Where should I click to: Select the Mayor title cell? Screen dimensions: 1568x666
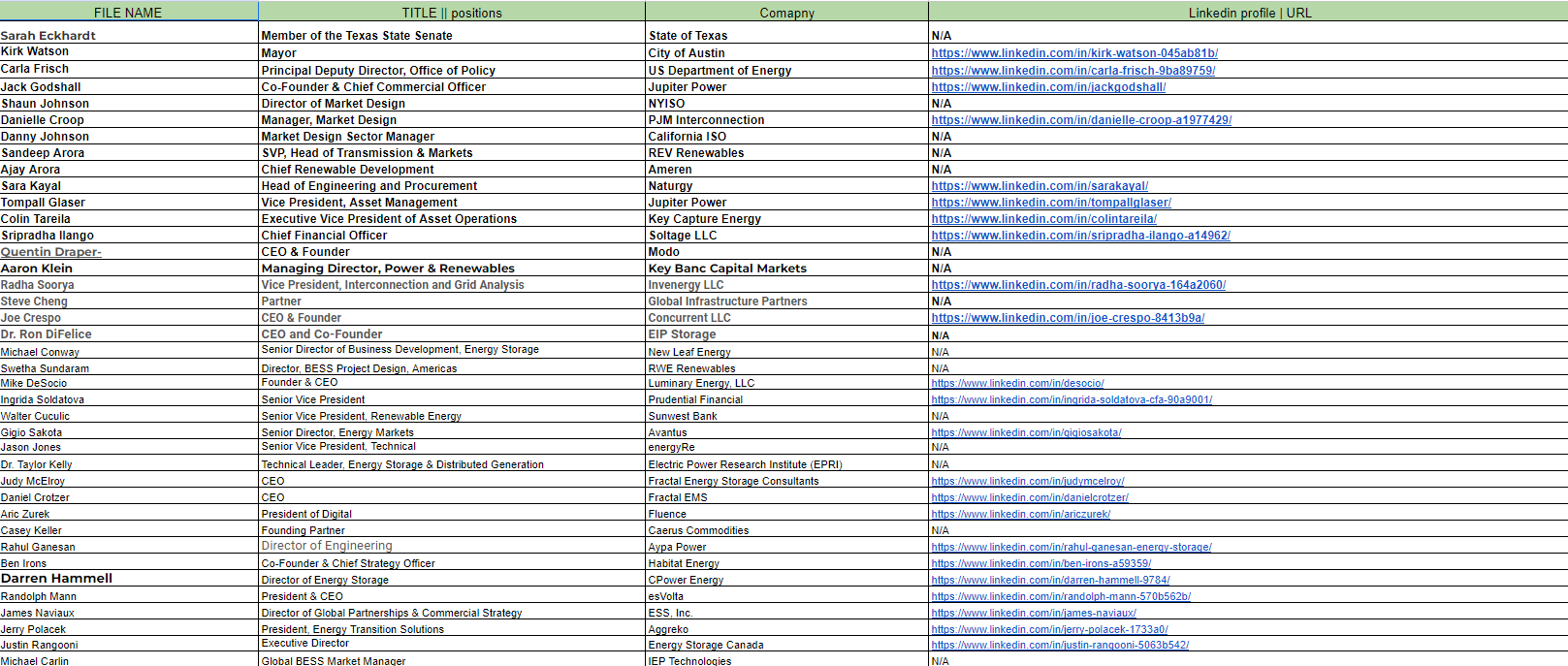[452, 53]
